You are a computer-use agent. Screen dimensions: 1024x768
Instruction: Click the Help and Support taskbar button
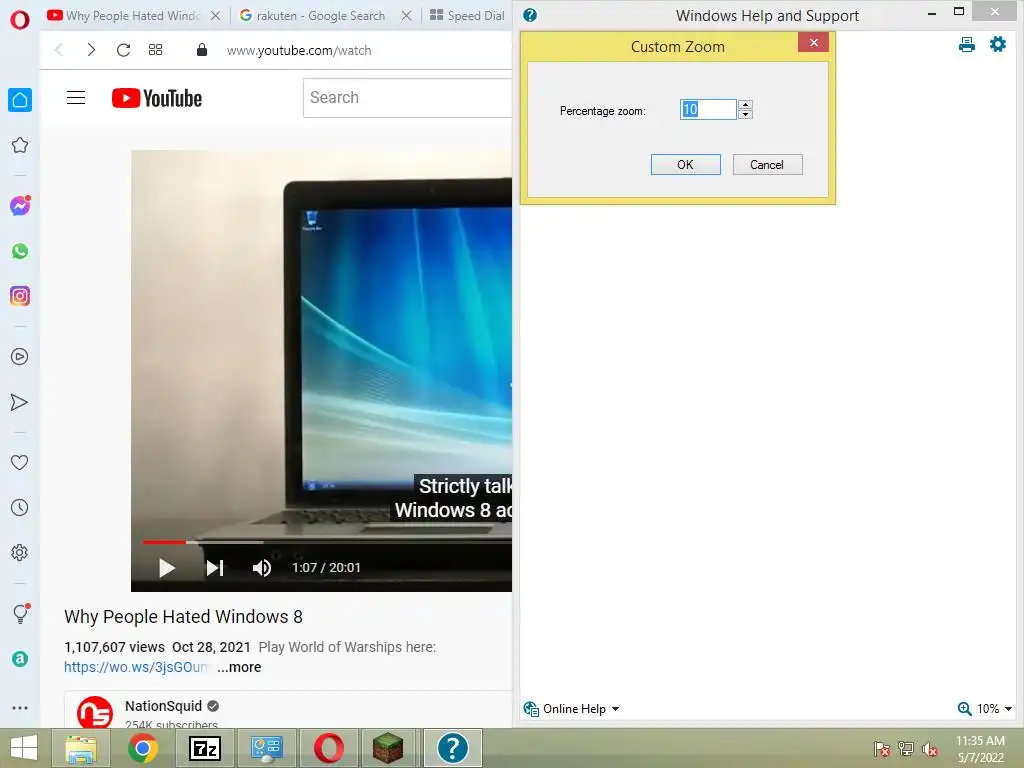(453, 748)
